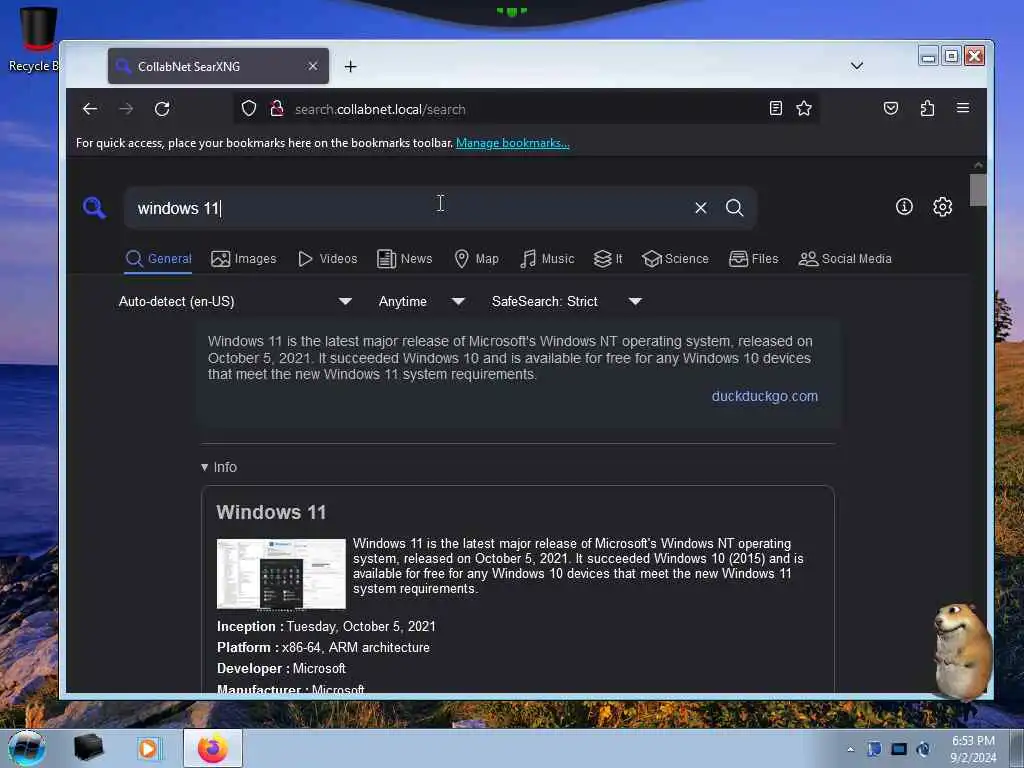This screenshot has height=768, width=1024.
Task: Clear the search query with the X
Action: [x=701, y=208]
